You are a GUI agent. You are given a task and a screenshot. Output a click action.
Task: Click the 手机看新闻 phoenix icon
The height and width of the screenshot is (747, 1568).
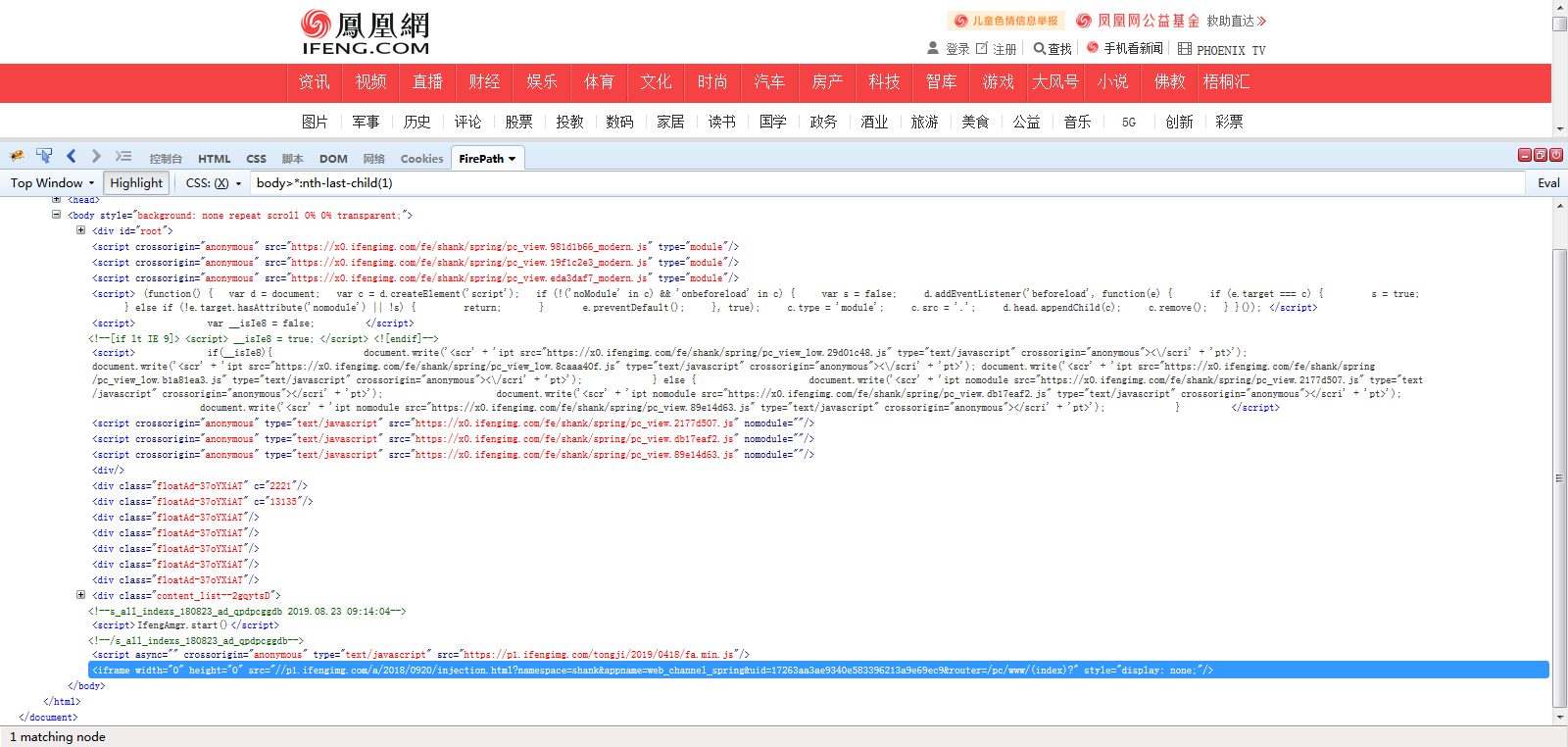tap(1093, 48)
